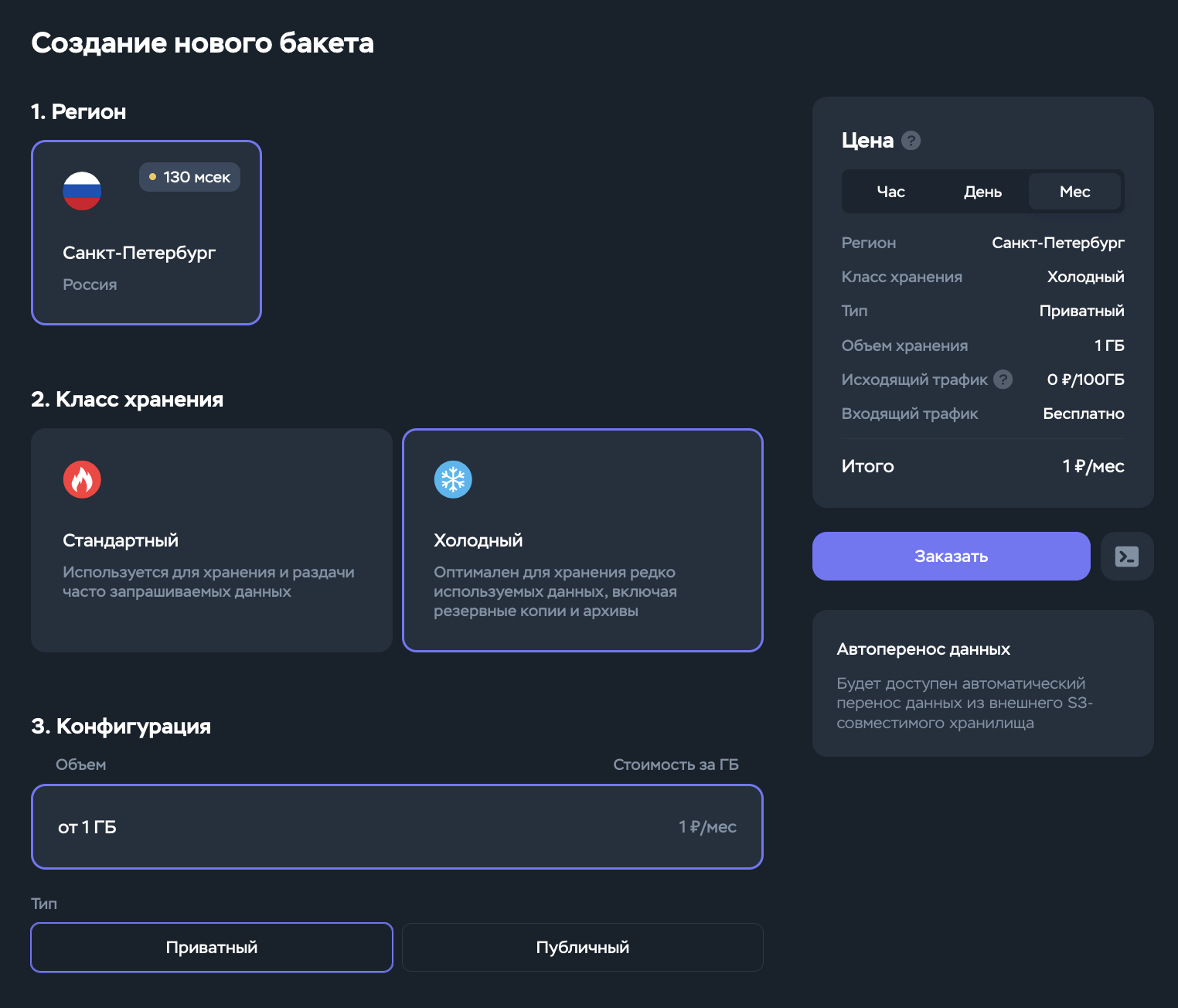Set bucket type to Приватный

(x=212, y=948)
